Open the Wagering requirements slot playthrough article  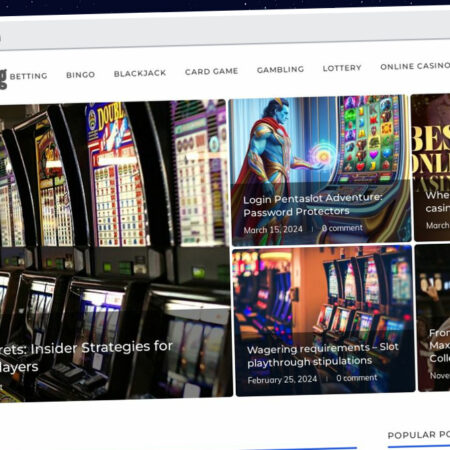pyautogui.click(x=323, y=355)
